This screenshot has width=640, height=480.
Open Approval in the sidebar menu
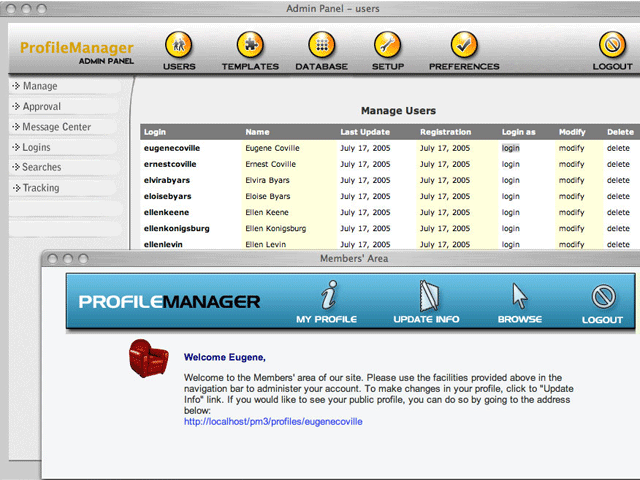pyautogui.click(x=42, y=106)
